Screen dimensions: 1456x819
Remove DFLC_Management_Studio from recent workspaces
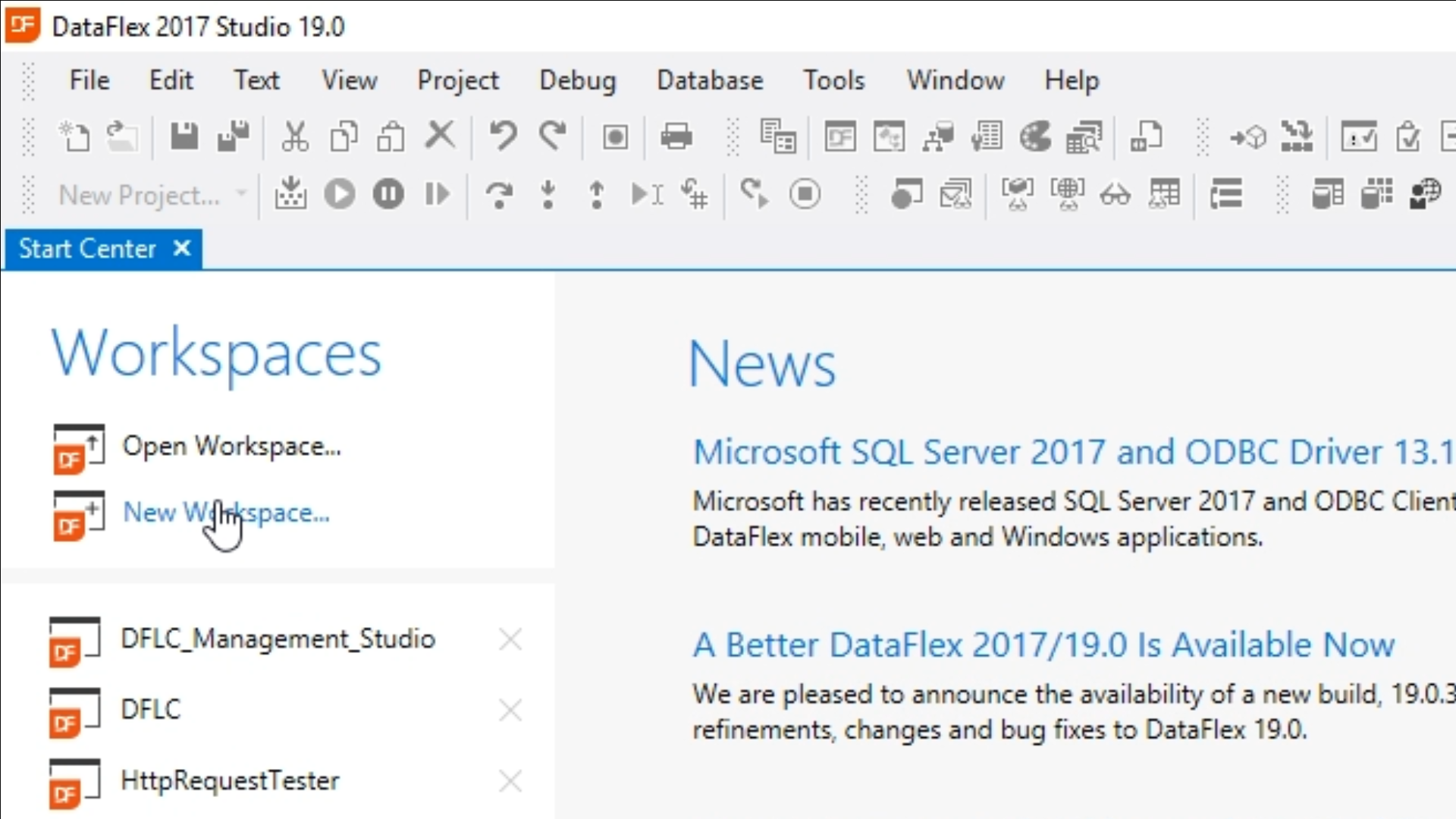point(510,640)
